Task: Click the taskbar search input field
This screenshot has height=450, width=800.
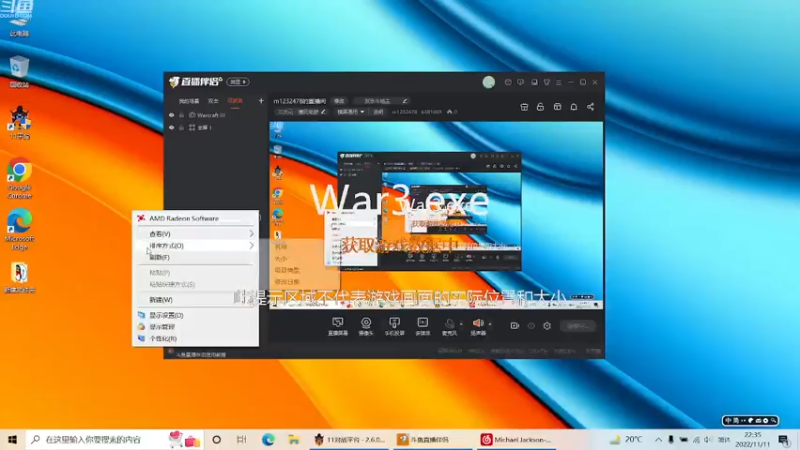Action: pos(114,439)
